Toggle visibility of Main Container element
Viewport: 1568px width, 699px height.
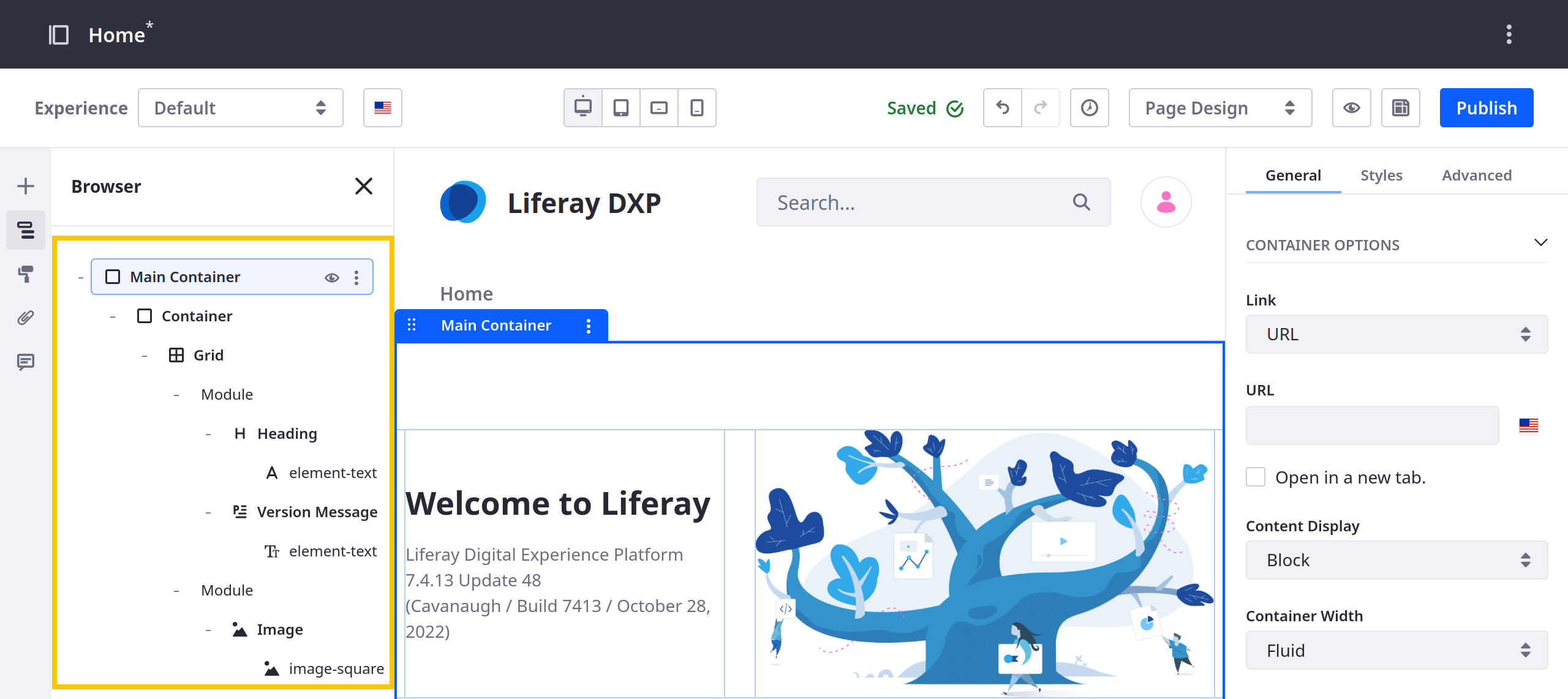click(332, 278)
